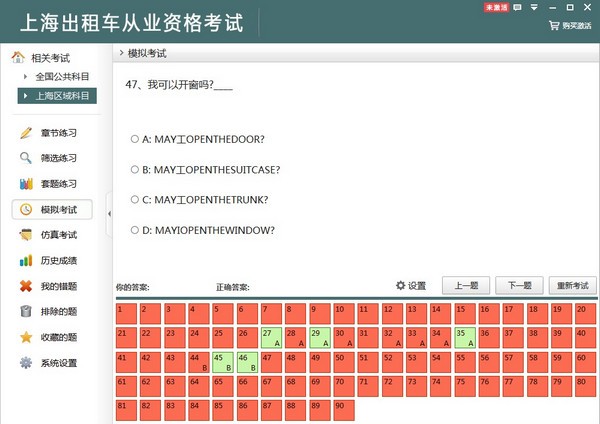Select answer D MAYIOPENTHEWINDOW
This screenshot has height=424, width=600.
pos(135,230)
